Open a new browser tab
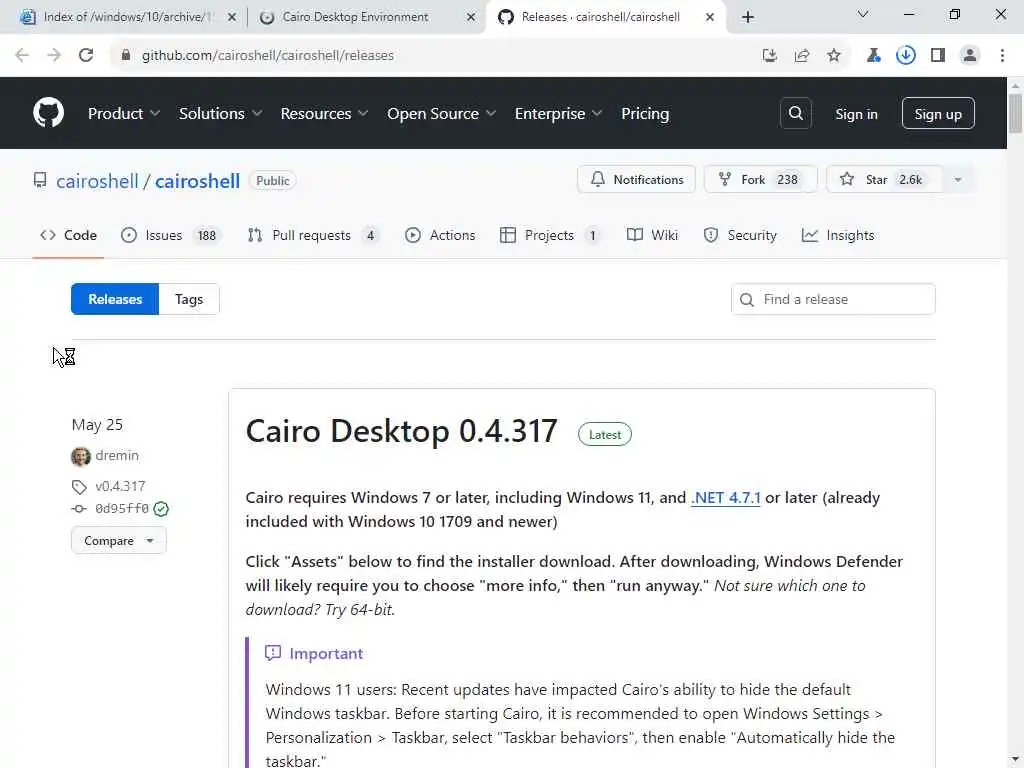 tap(748, 17)
